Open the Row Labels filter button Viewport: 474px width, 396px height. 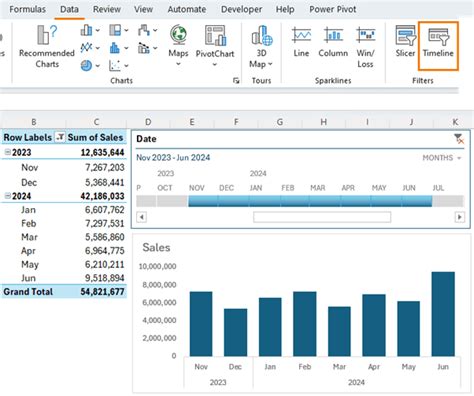(x=60, y=137)
